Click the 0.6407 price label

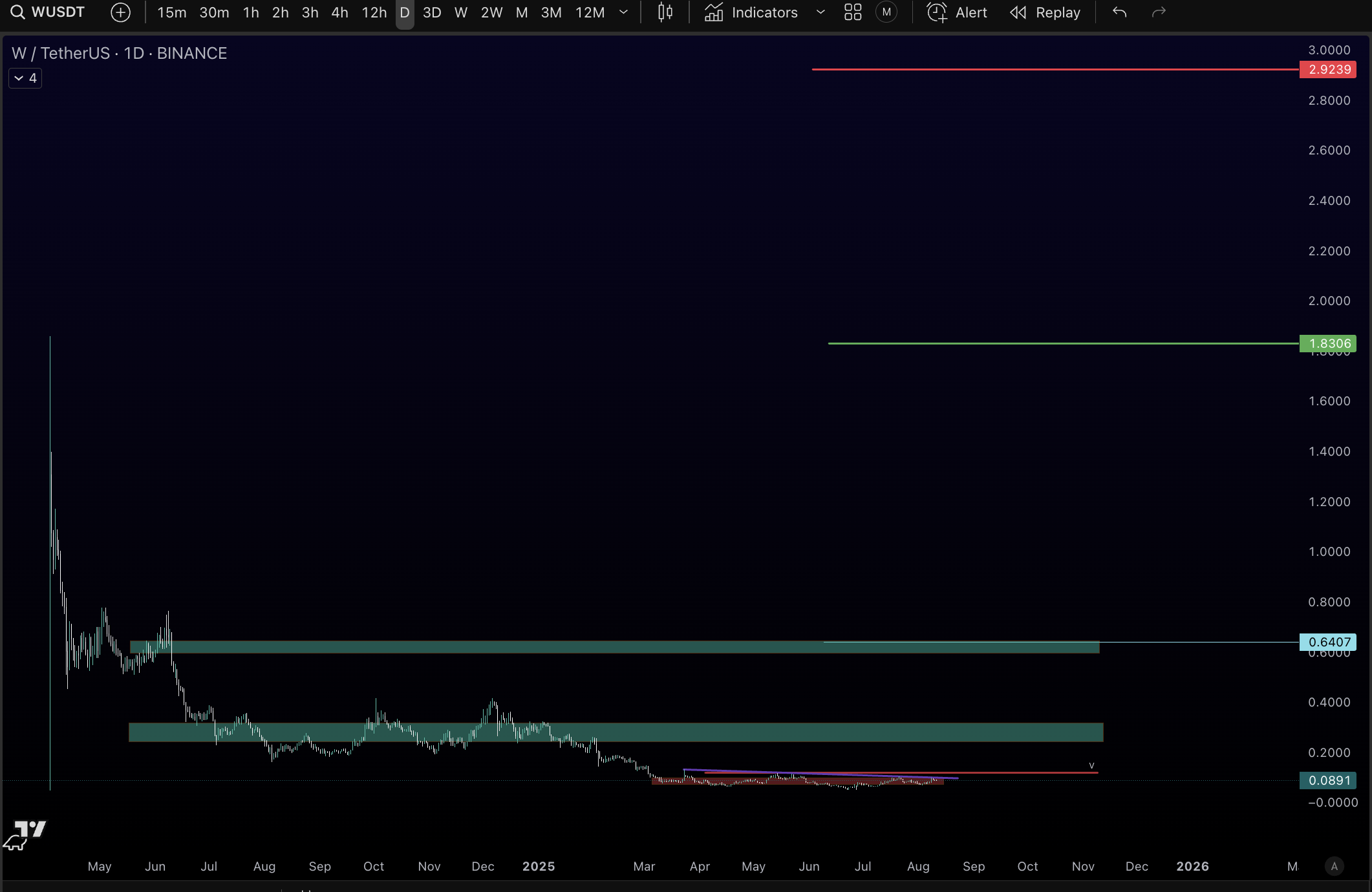1328,642
